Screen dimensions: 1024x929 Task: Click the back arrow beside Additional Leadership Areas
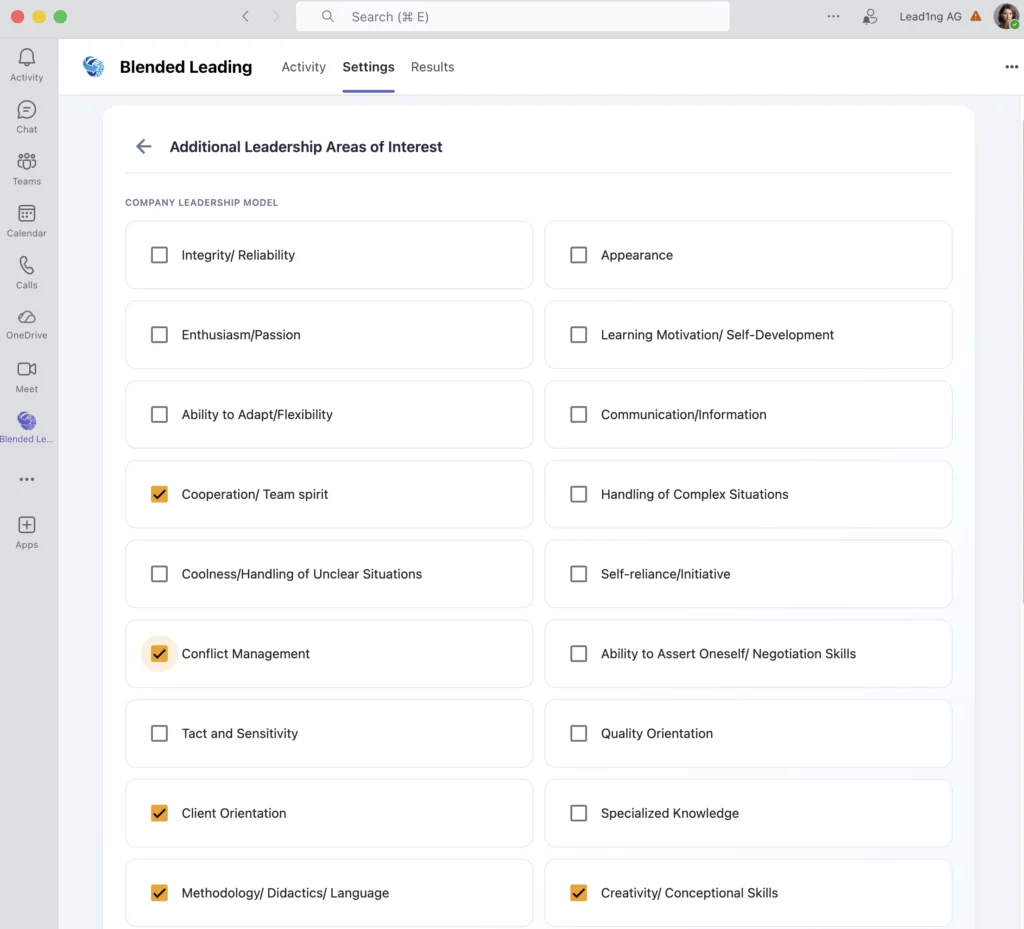pyautogui.click(x=144, y=147)
